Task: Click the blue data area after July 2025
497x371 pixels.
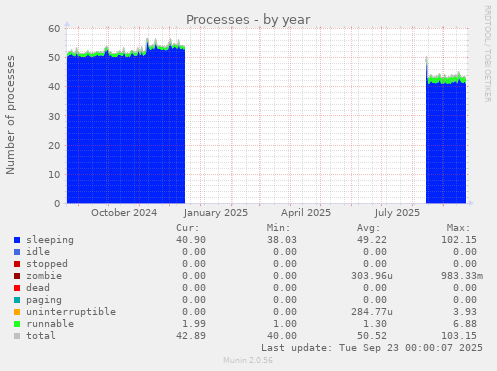Action: pyautogui.click(x=446, y=143)
